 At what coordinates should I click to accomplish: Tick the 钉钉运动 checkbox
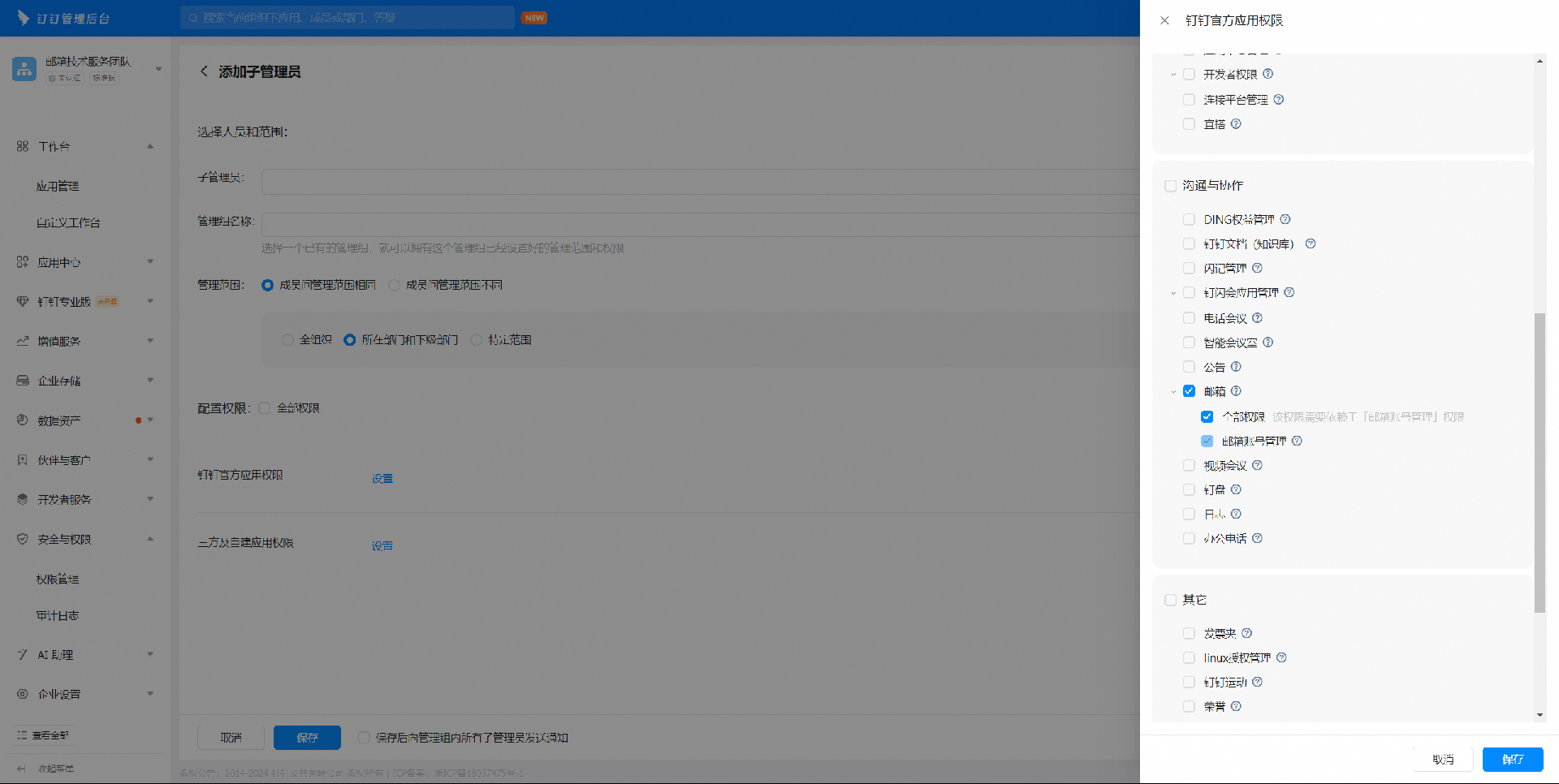1190,682
